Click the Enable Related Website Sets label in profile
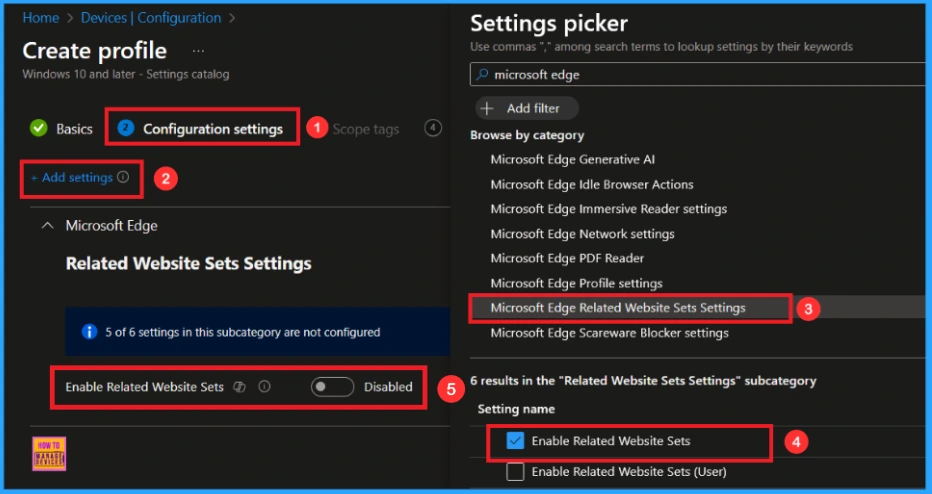Screen dimensions: 932x494 click(x=144, y=387)
